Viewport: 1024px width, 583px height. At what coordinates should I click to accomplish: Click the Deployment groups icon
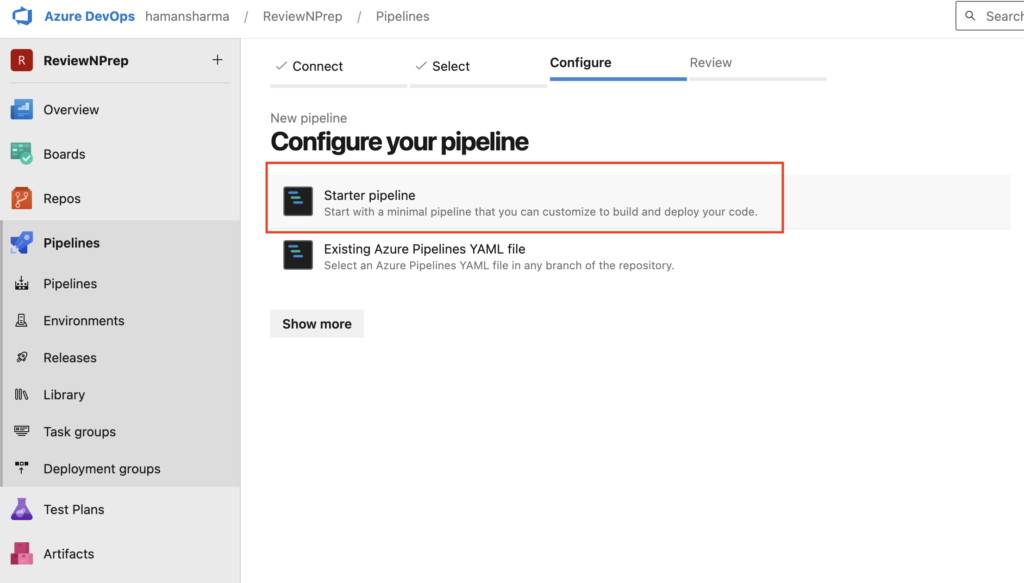[22, 468]
